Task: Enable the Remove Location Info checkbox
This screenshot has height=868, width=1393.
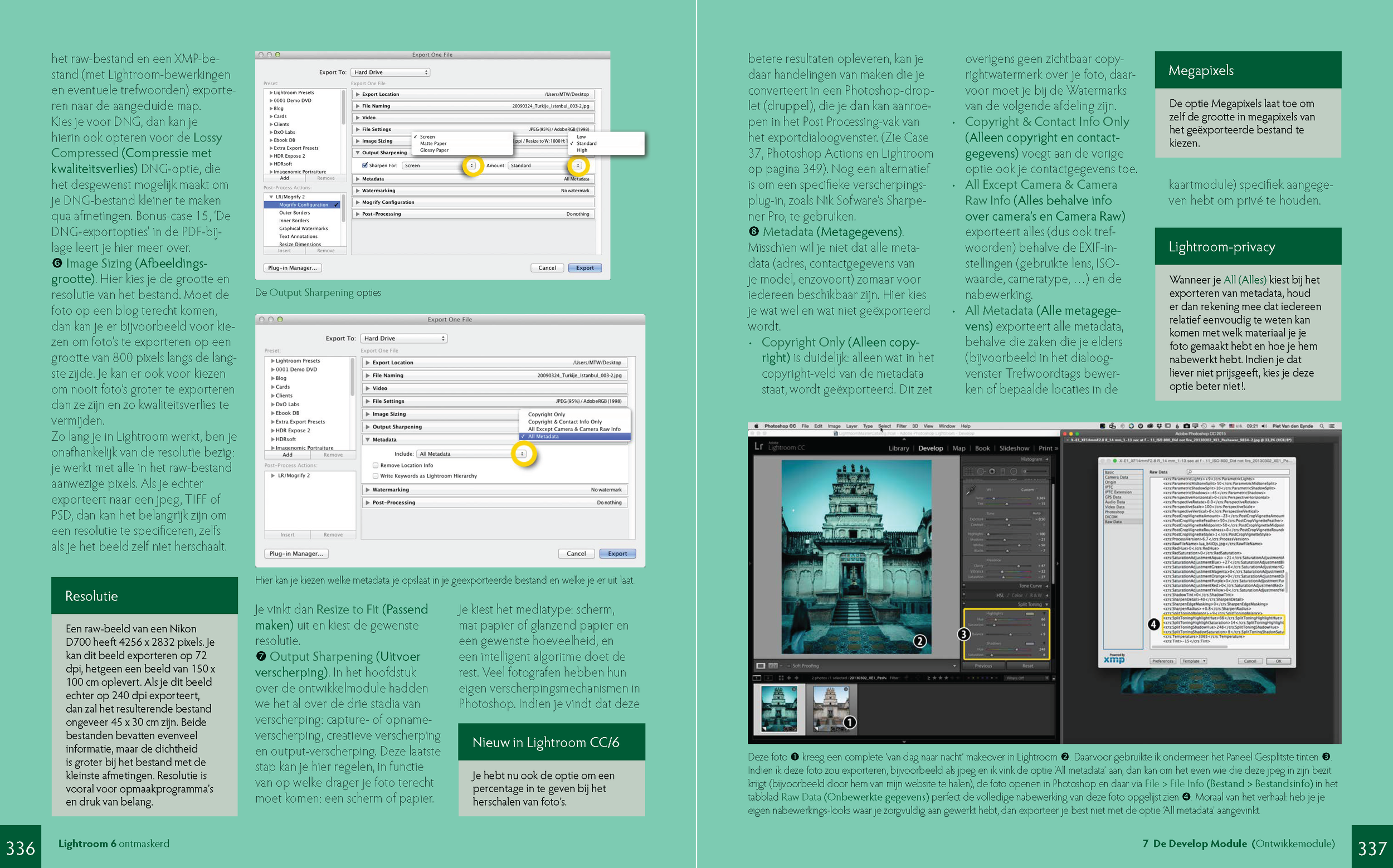Action: click(376, 466)
